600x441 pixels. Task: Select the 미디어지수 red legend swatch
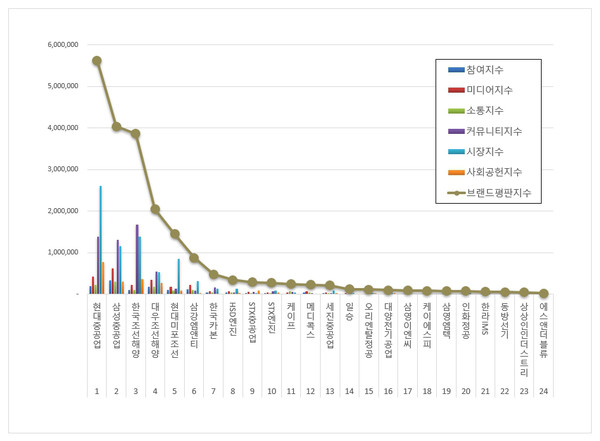pos(455,89)
